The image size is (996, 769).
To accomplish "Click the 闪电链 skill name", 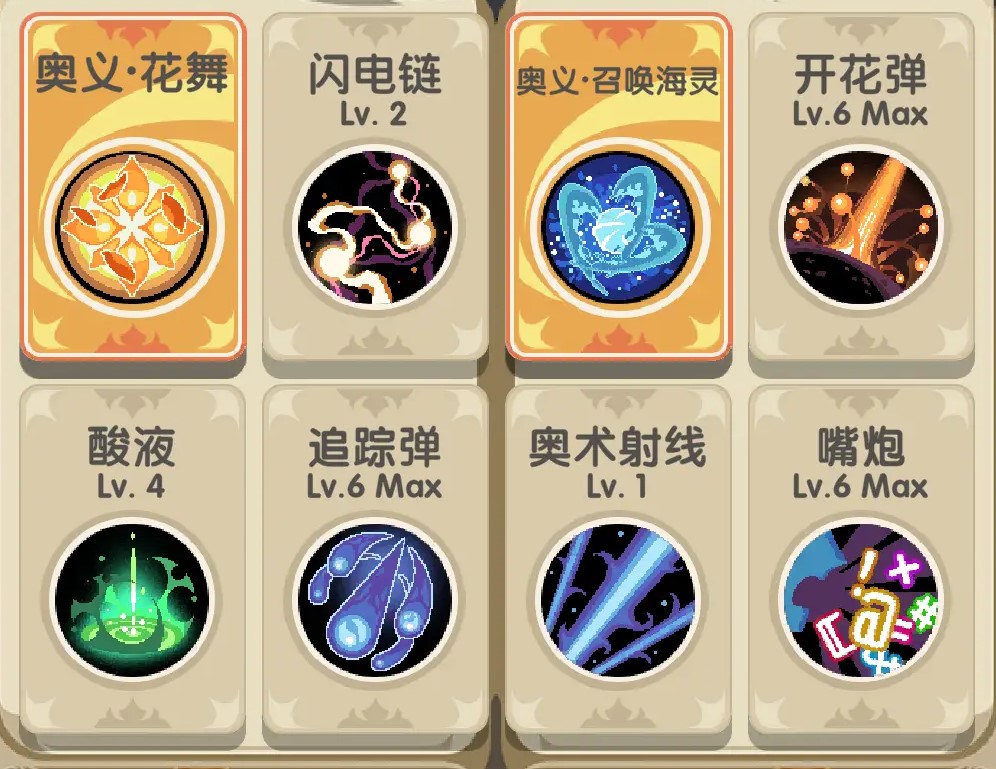I will [x=375, y=74].
